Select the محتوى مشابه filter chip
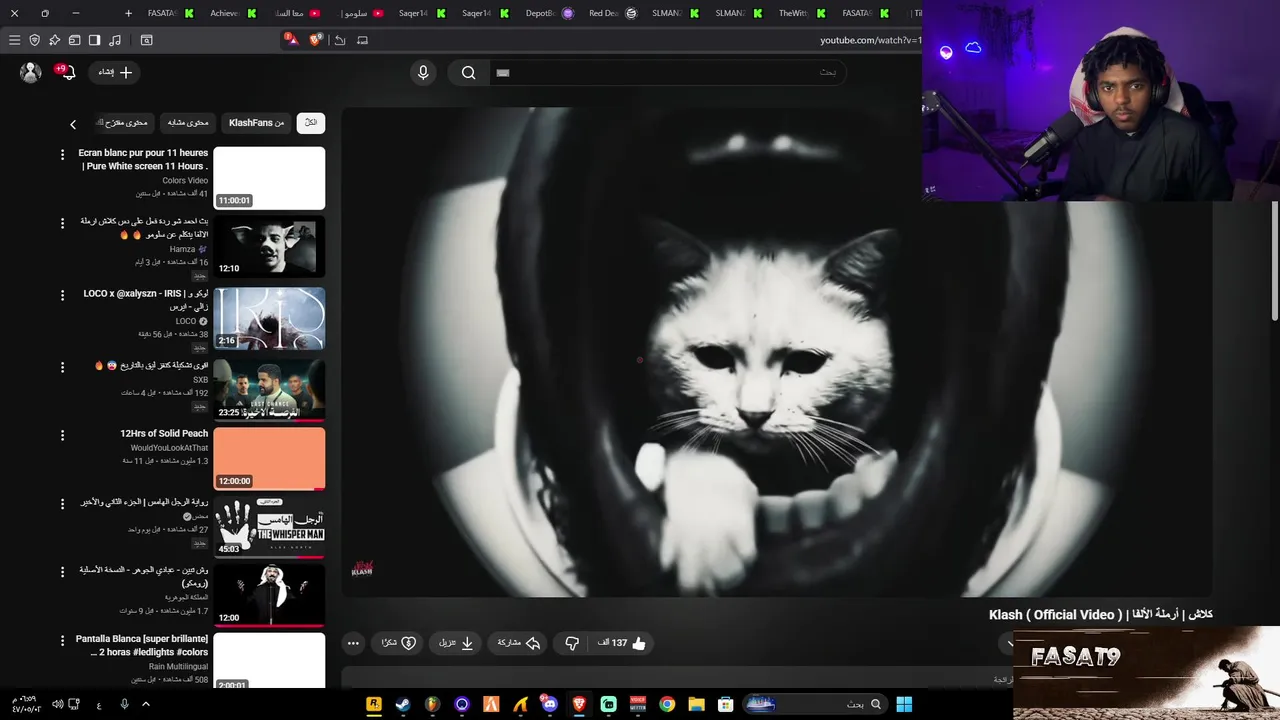 pyautogui.click(x=187, y=123)
